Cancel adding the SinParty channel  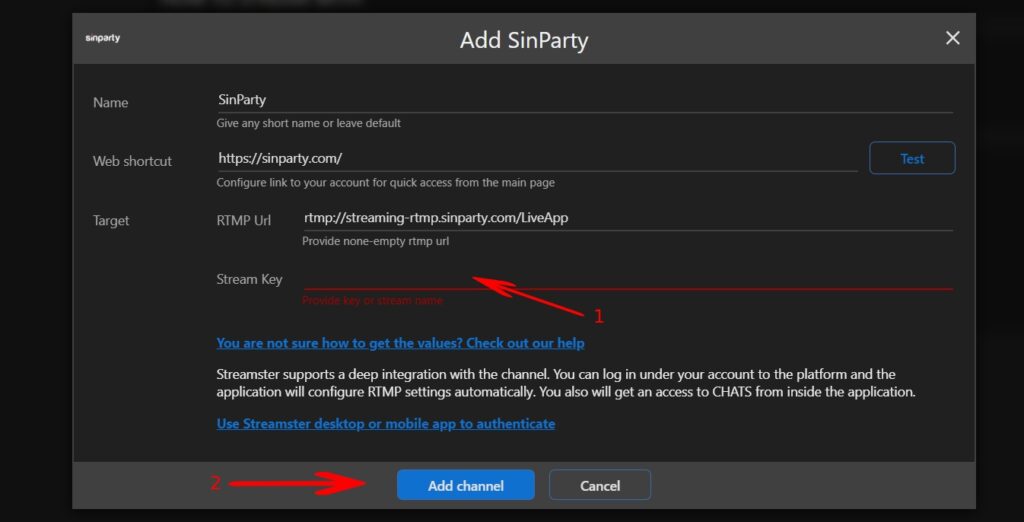600,485
